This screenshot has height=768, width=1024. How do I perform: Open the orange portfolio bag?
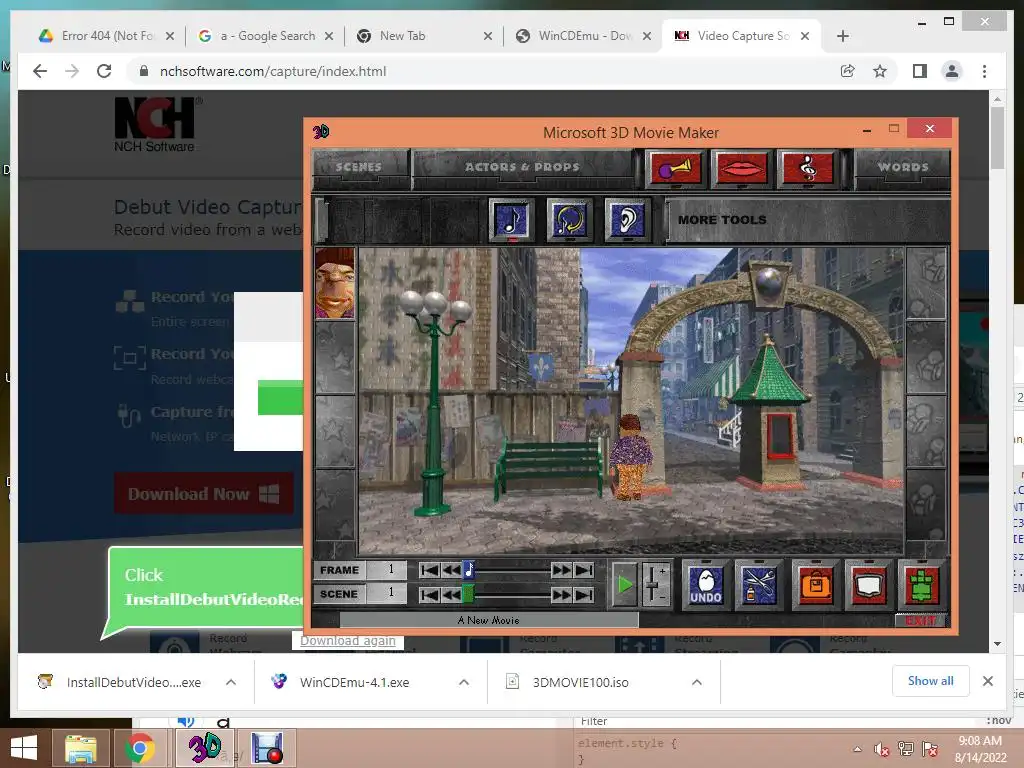pyautogui.click(x=816, y=584)
